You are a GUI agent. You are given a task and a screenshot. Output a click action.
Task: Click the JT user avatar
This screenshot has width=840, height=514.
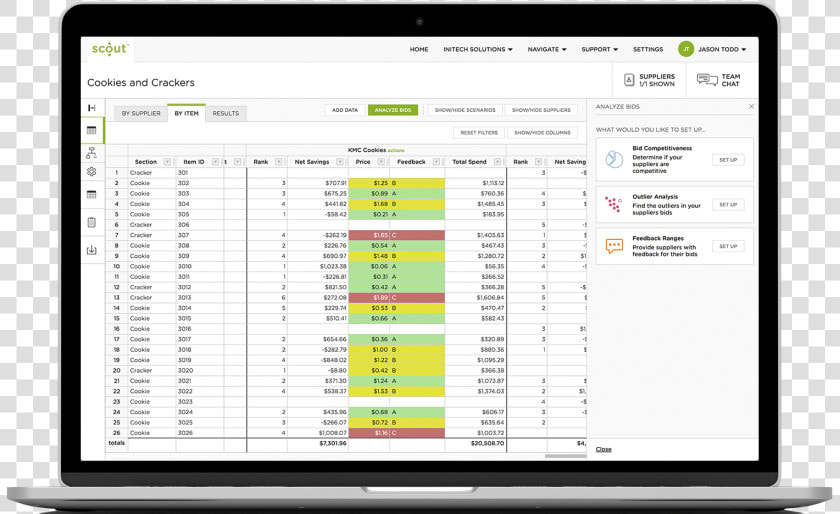[x=686, y=49]
